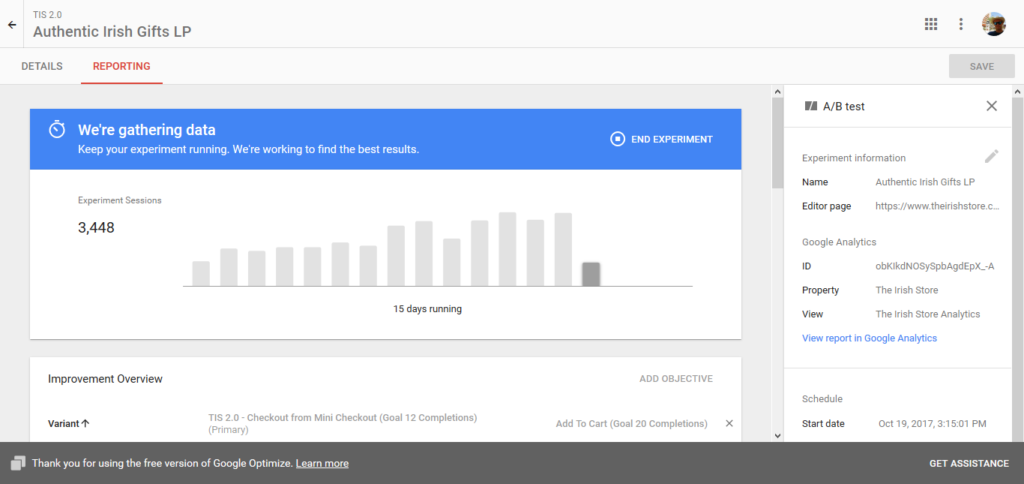This screenshot has width=1024, height=484.
Task: Click Get Assistance button
Action: point(968,463)
